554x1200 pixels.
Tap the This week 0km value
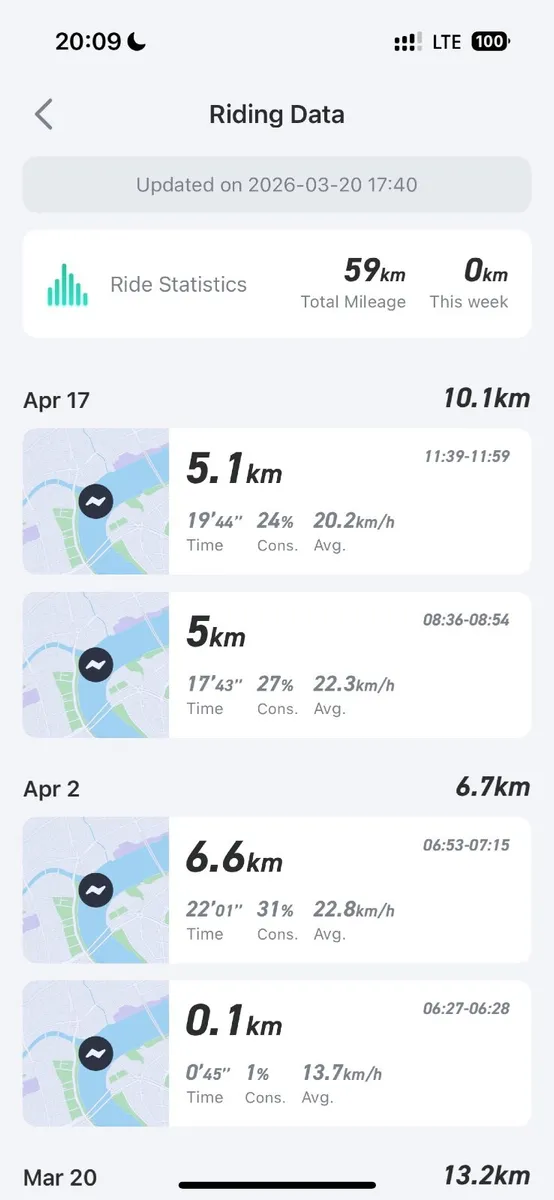[x=486, y=271]
